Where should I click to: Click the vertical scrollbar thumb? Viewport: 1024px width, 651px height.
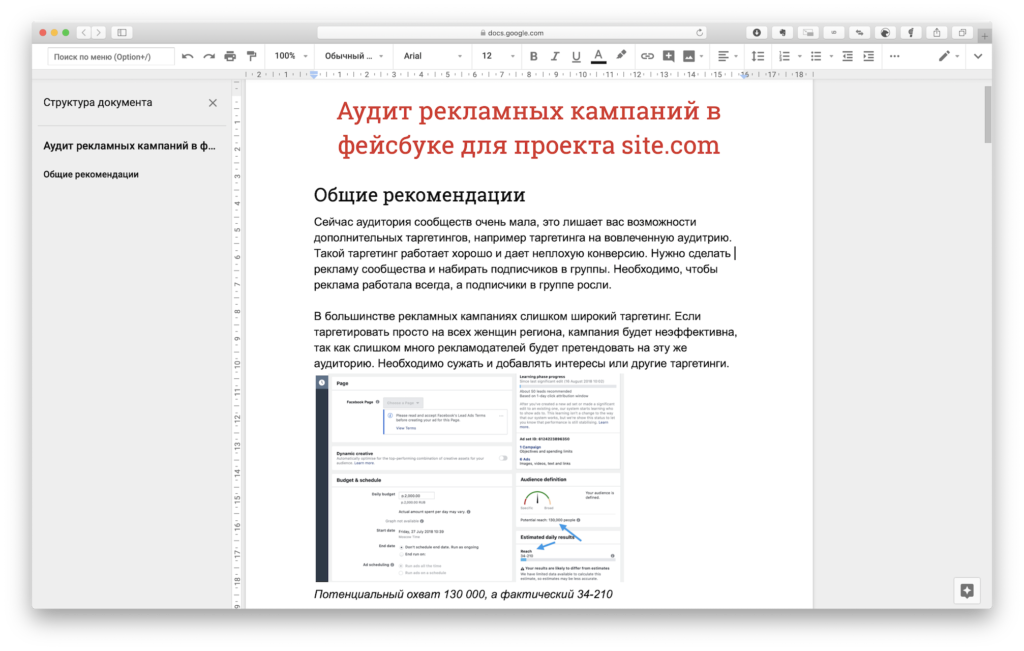click(x=987, y=114)
